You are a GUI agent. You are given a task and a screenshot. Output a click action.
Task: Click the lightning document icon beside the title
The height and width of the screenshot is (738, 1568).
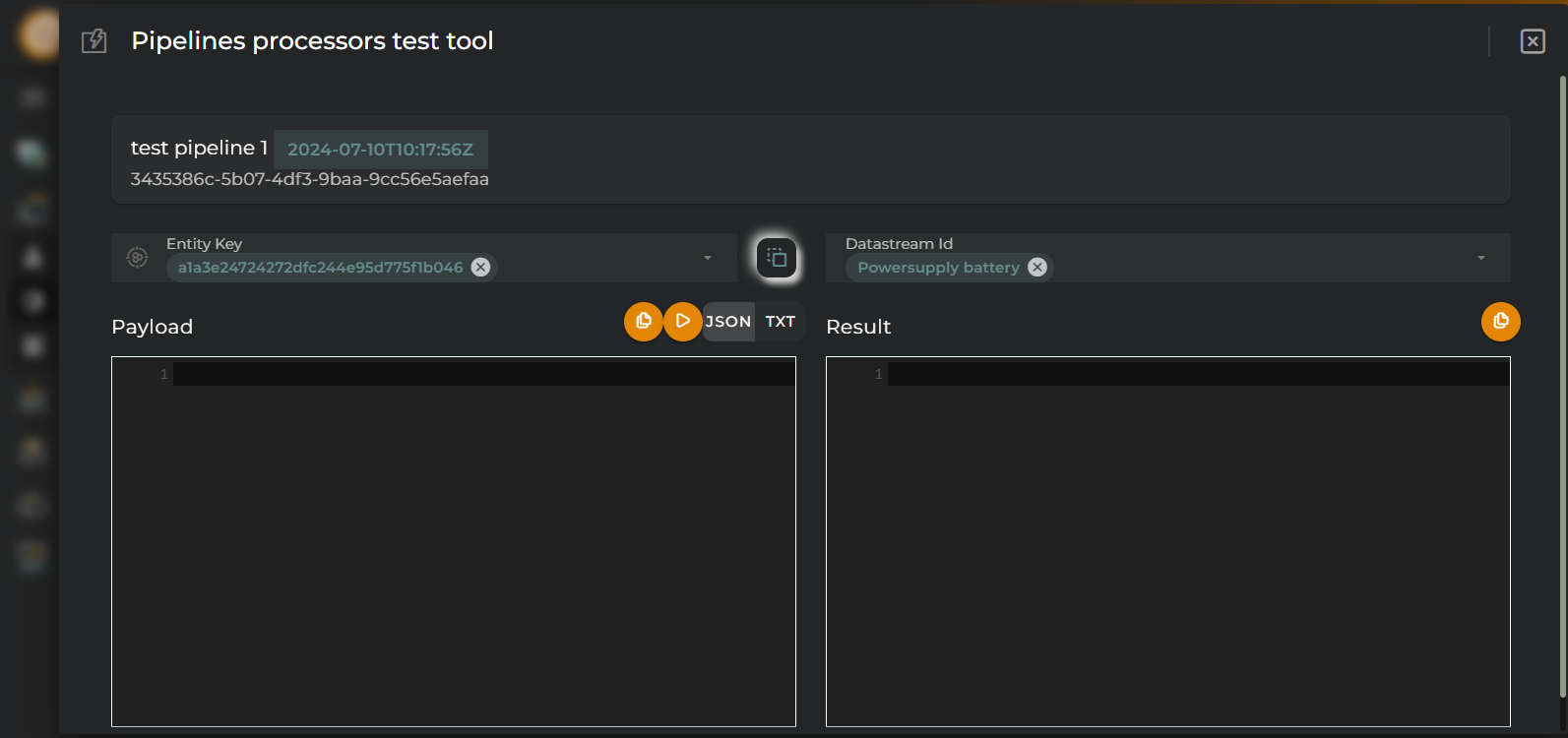pos(94,41)
